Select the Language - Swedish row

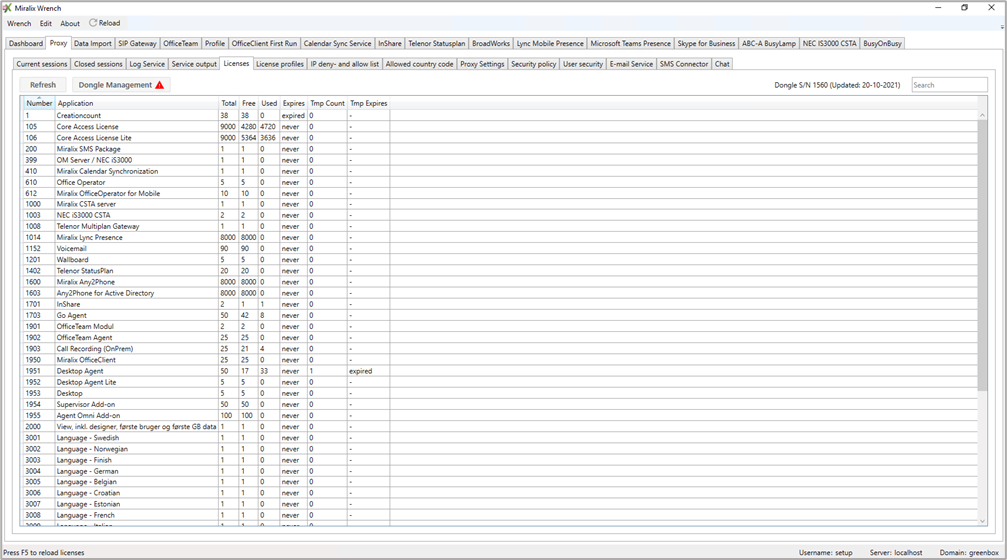tap(501, 438)
